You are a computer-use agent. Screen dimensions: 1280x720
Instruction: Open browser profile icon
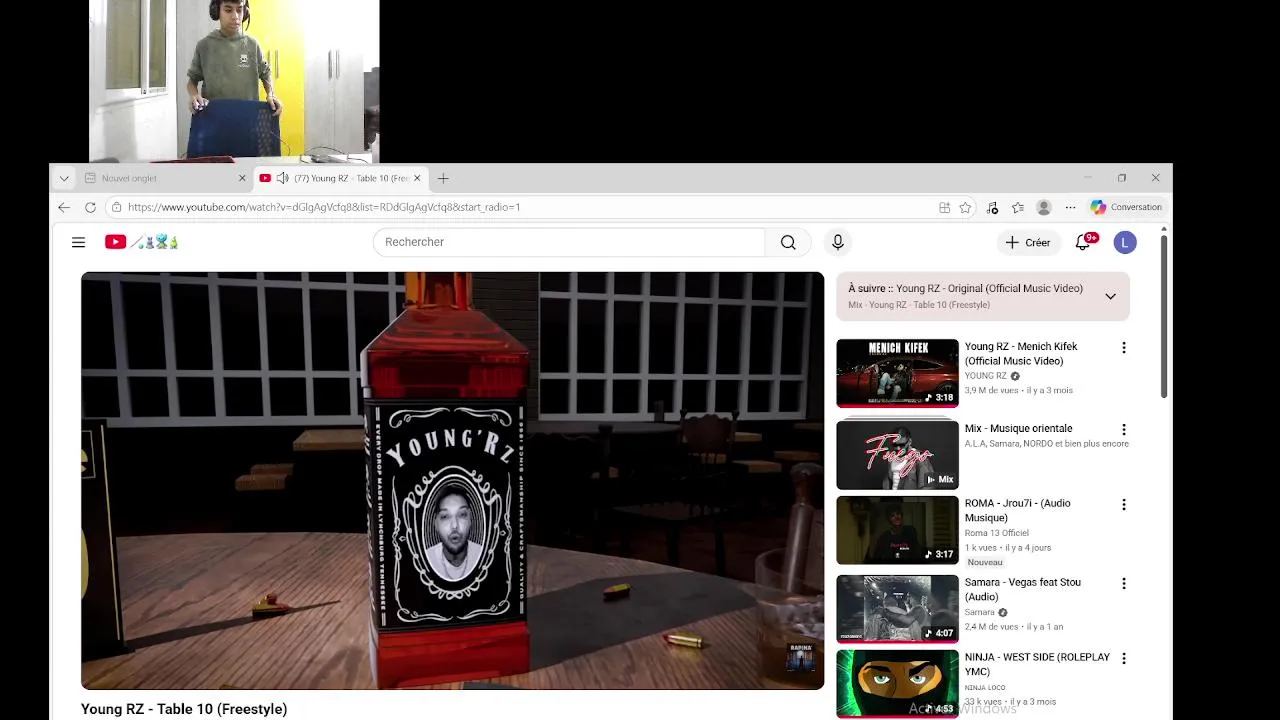click(1044, 207)
